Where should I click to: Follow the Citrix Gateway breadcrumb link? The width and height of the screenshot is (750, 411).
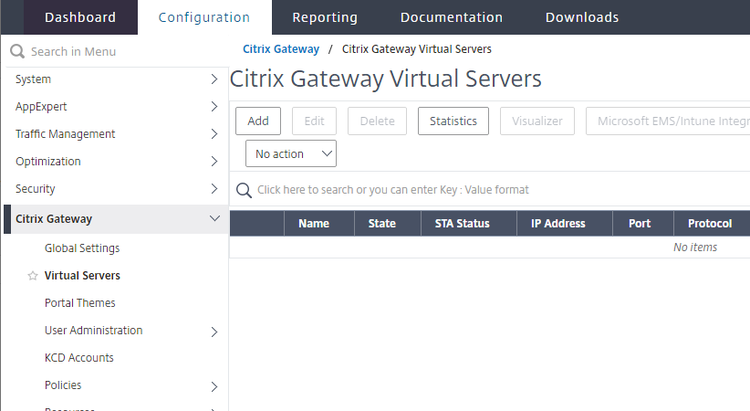point(281,49)
